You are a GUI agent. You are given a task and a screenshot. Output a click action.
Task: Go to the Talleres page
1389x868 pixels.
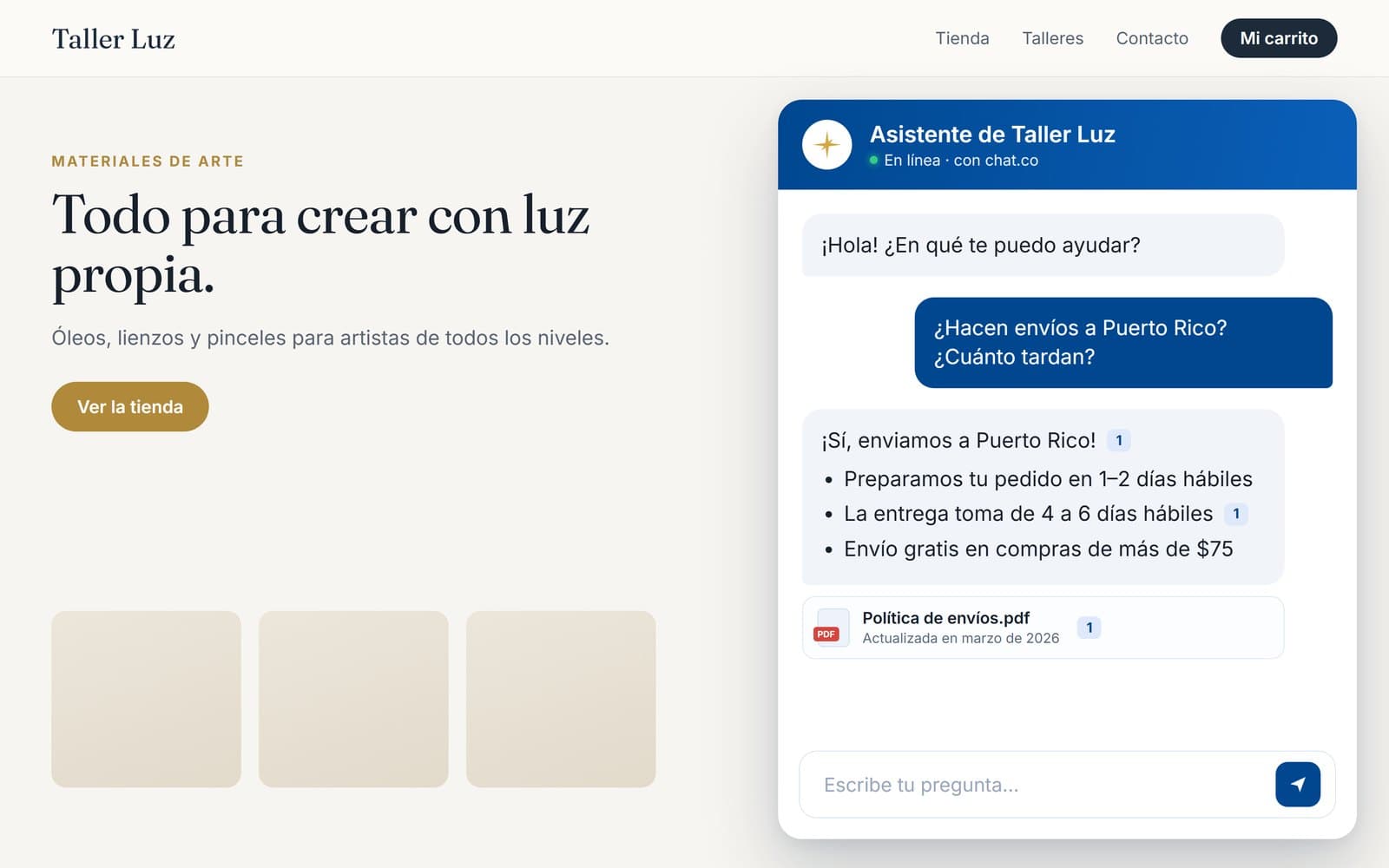(x=1052, y=38)
